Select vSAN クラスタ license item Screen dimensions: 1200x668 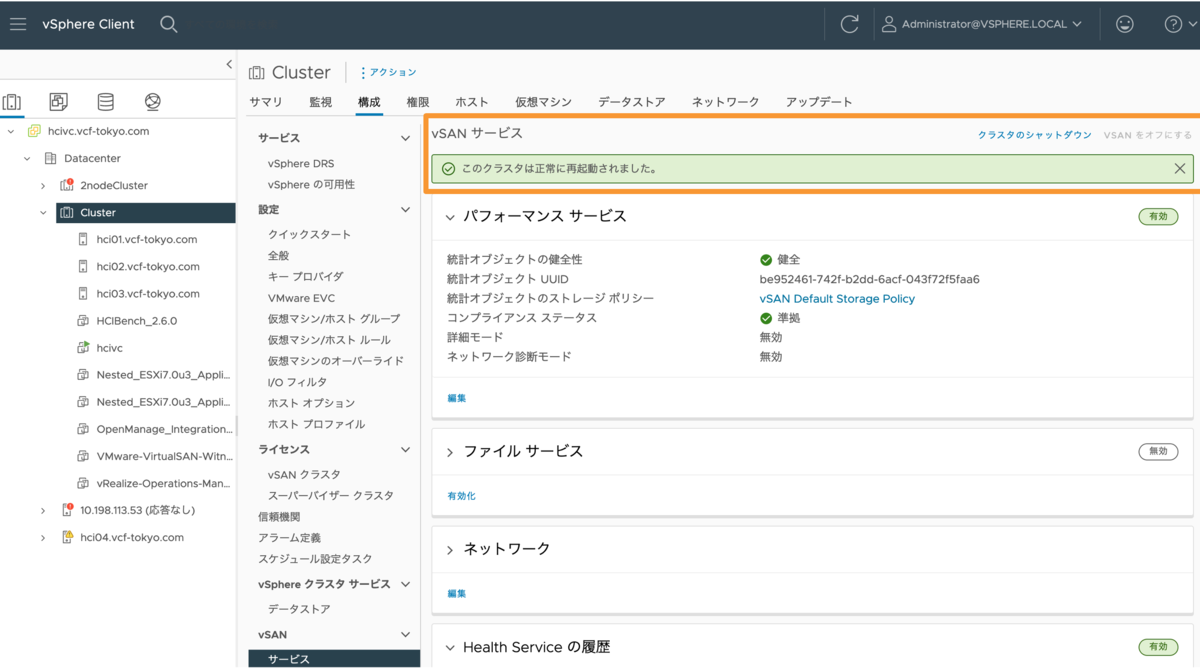point(304,475)
